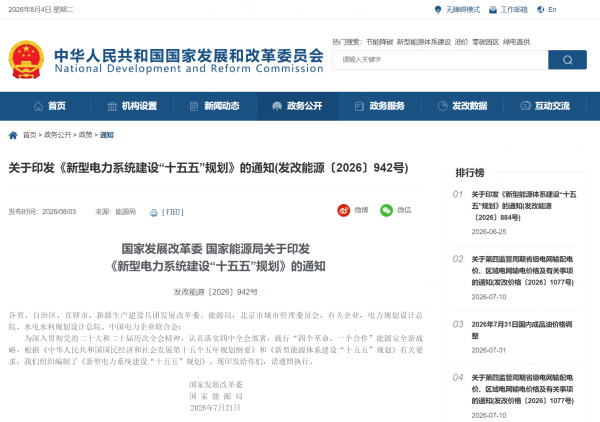Image resolution: width=600 pixels, height=422 pixels.
Task: Click the date 2026年8月4日 星期二
Action: 41,10
